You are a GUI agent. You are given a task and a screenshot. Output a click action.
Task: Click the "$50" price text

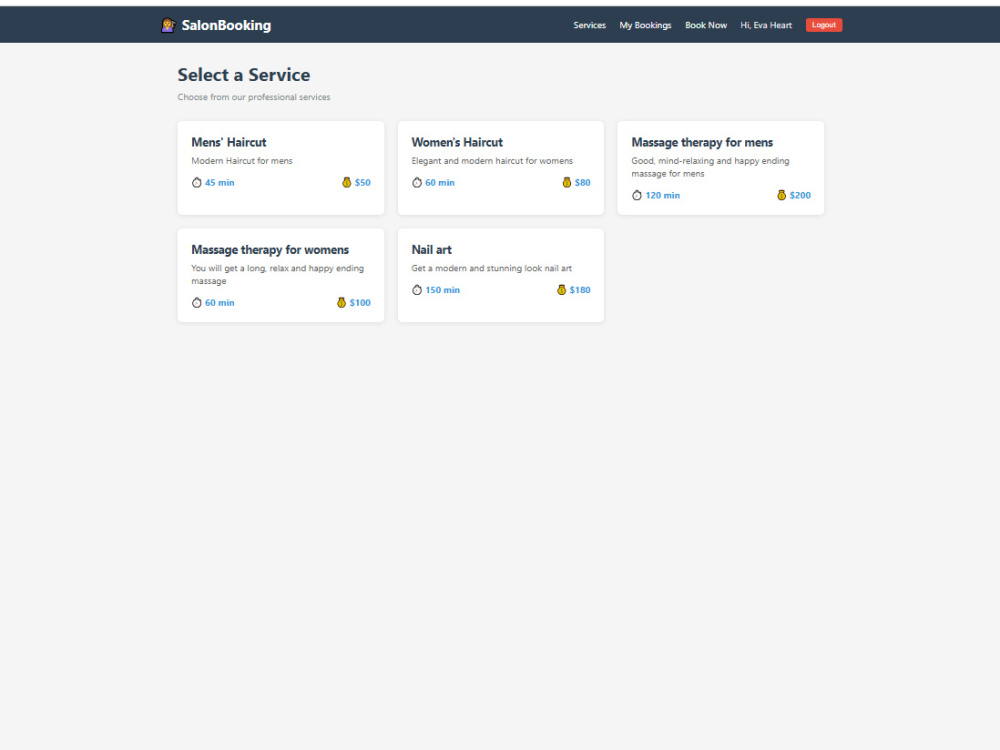click(362, 182)
